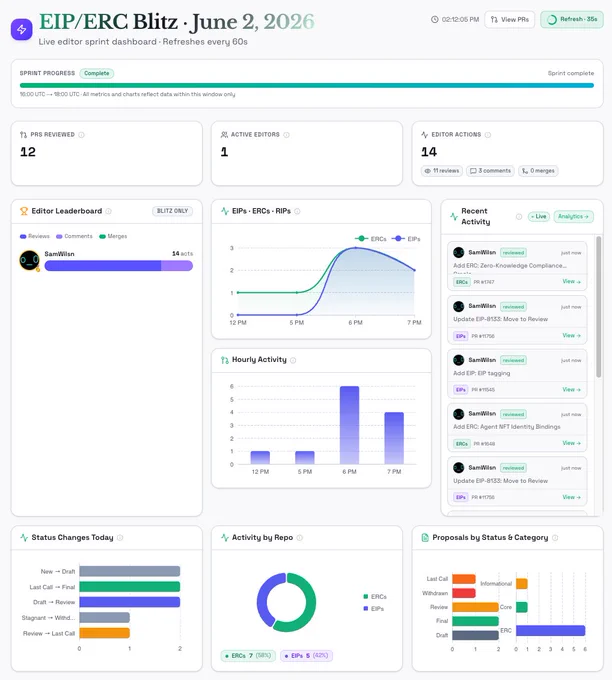Toggle Merges legend in leaderboard

coord(113,236)
